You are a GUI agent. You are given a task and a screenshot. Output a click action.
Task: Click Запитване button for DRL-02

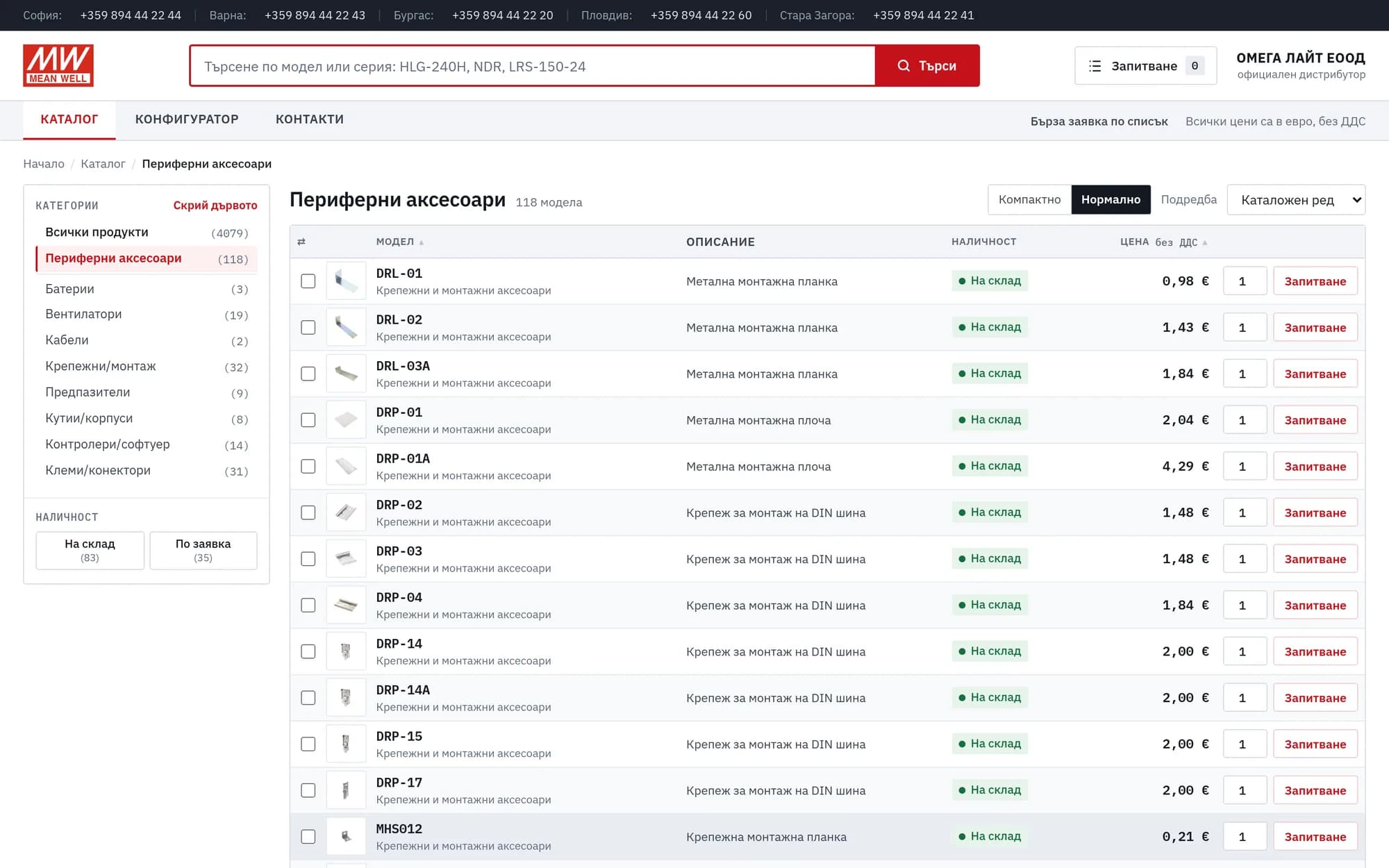pyautogui.click(x=1315, y=328)
